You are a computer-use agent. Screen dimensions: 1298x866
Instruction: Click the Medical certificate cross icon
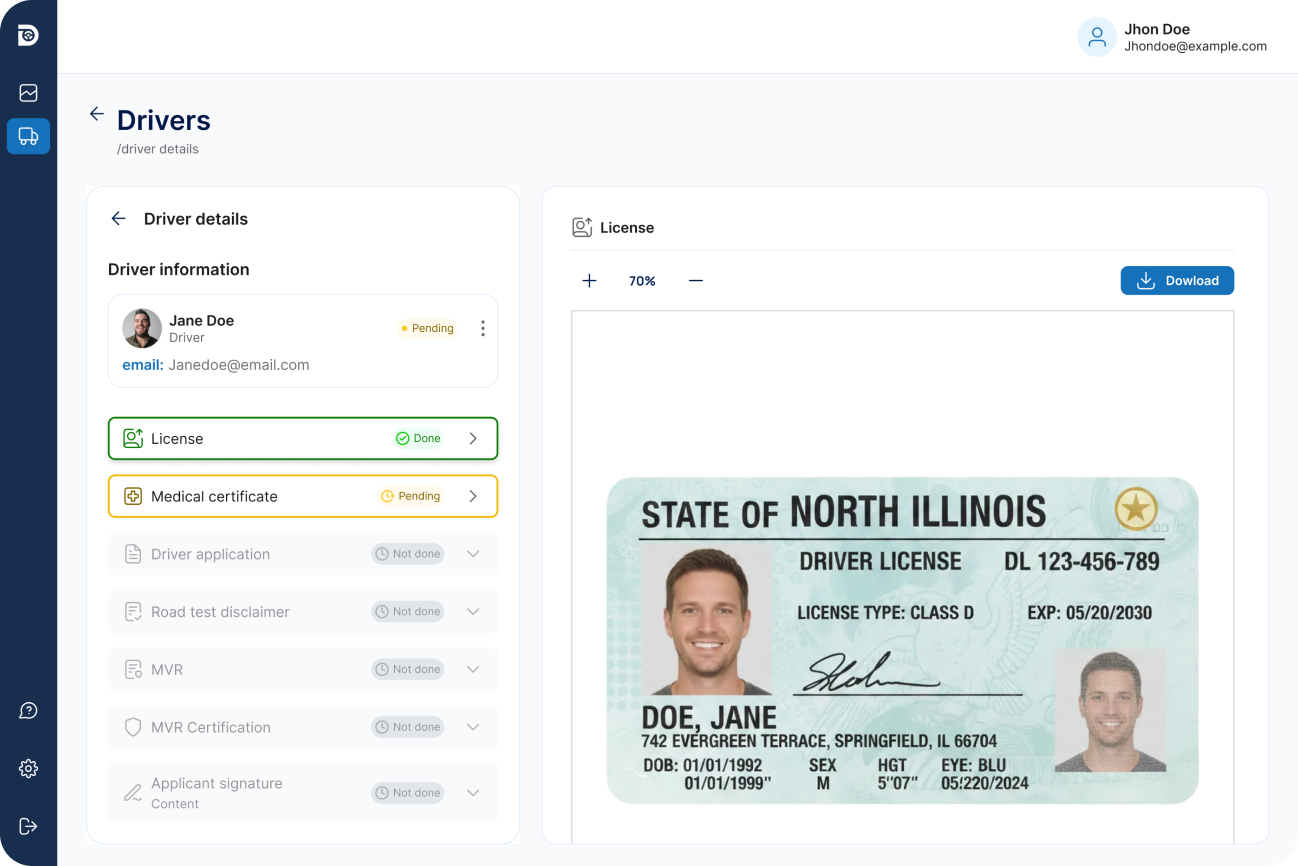[133, 496]
